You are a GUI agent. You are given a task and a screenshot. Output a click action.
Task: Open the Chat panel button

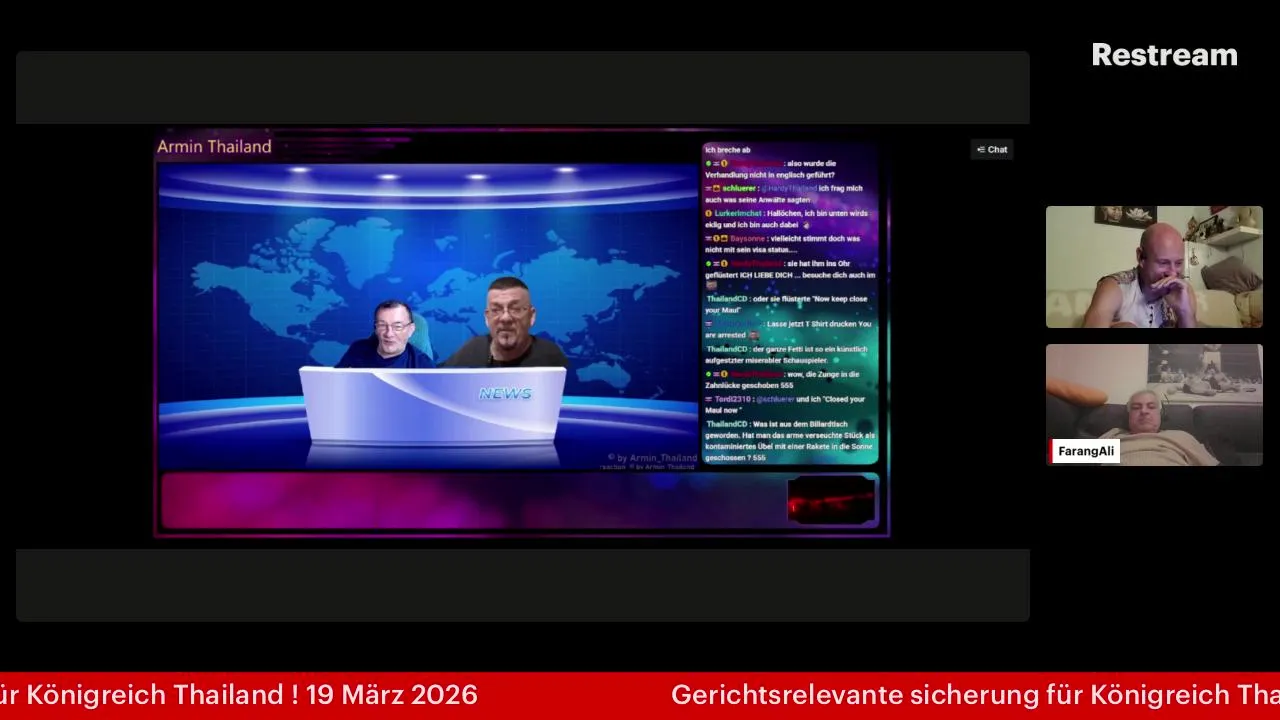[x=992, y=150]
